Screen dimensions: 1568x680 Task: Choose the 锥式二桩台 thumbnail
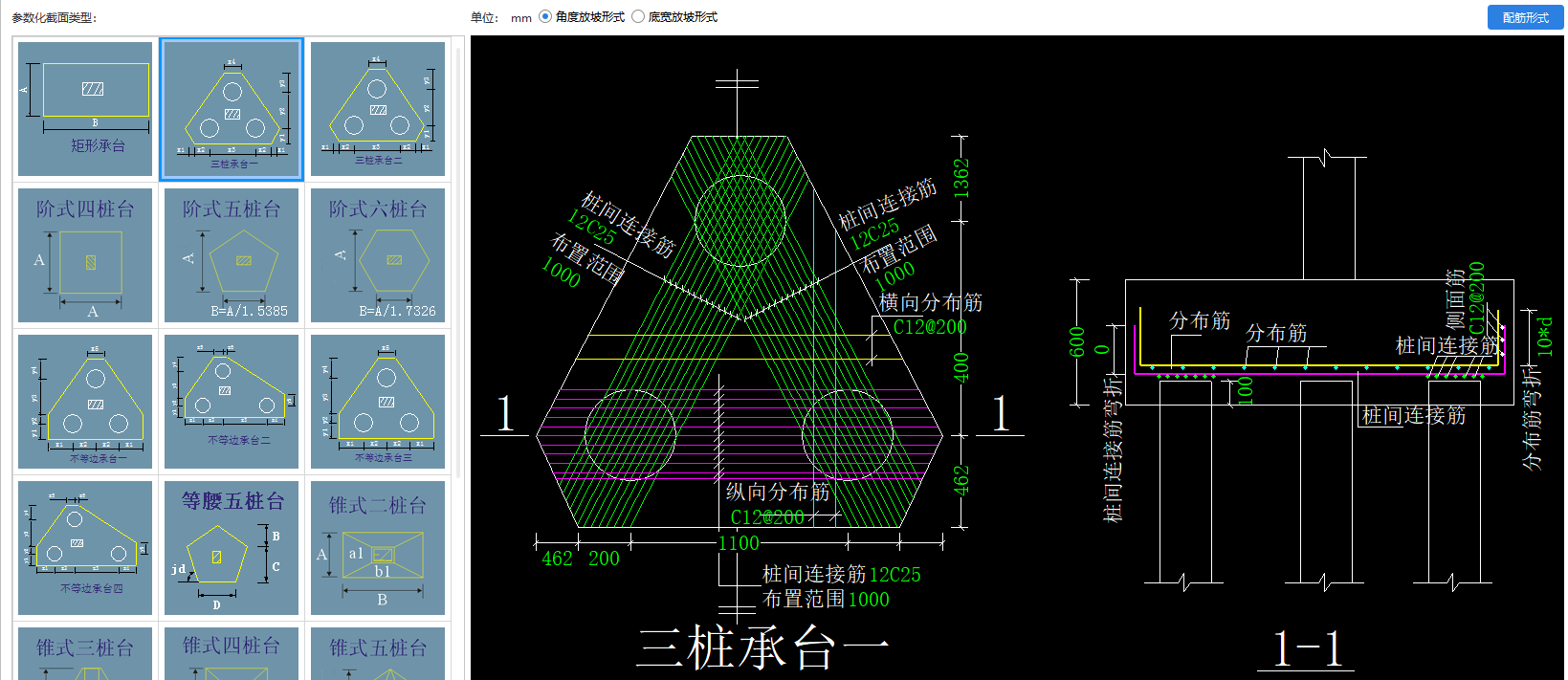point(378,548)
